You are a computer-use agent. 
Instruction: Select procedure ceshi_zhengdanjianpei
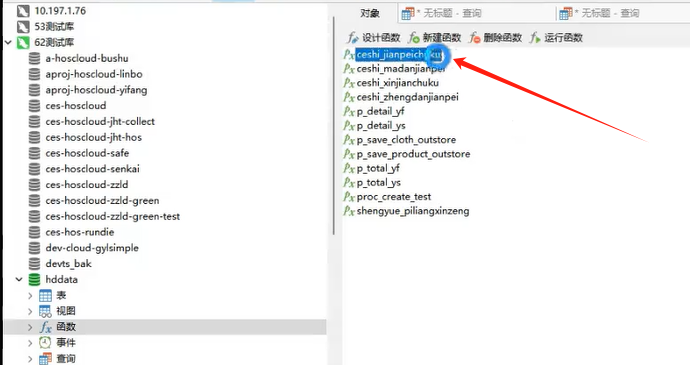(x=407, y=97)
